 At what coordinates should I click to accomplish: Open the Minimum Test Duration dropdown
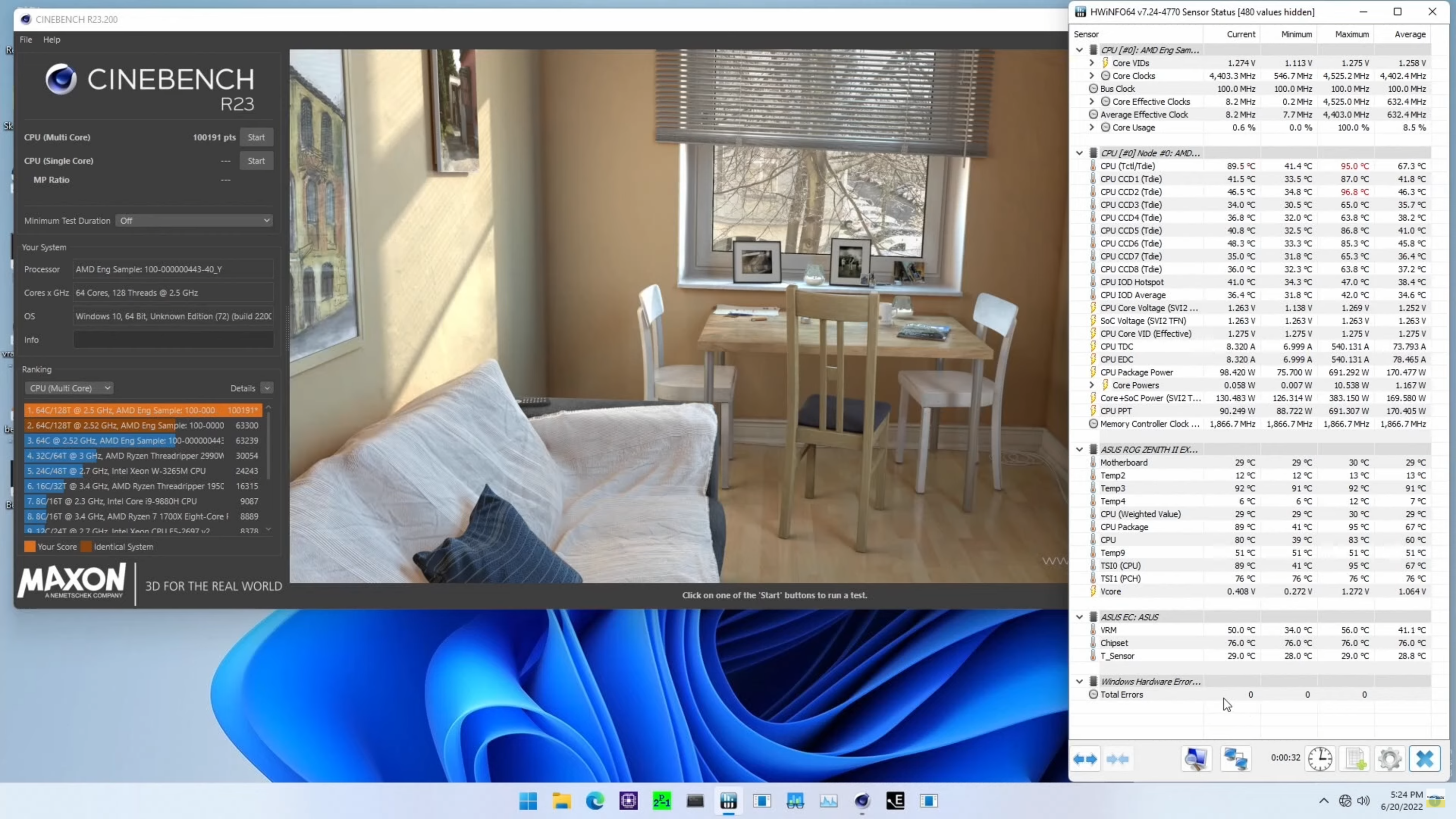tap(194, 220)
